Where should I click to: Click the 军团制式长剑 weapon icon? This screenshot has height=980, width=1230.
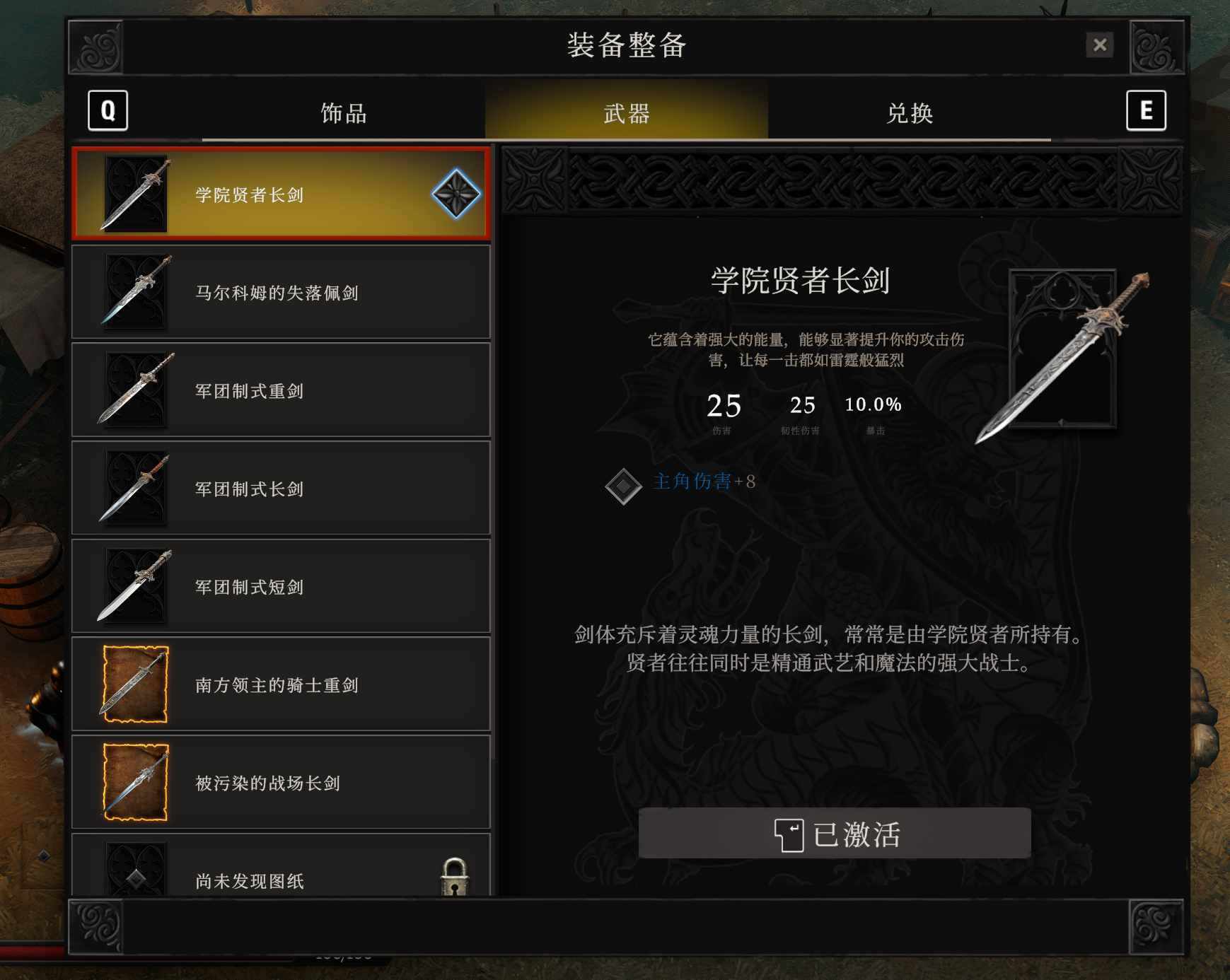tap(136, 489)
